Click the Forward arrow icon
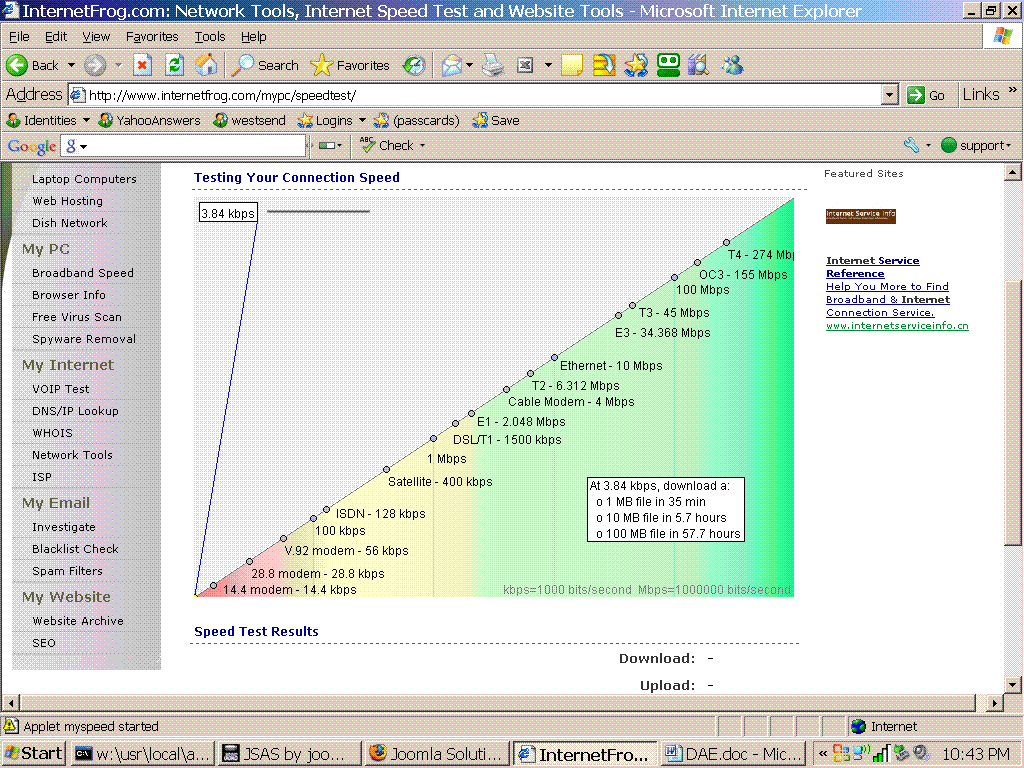This screenshot has height=768, width=1024. click(95, 65)
